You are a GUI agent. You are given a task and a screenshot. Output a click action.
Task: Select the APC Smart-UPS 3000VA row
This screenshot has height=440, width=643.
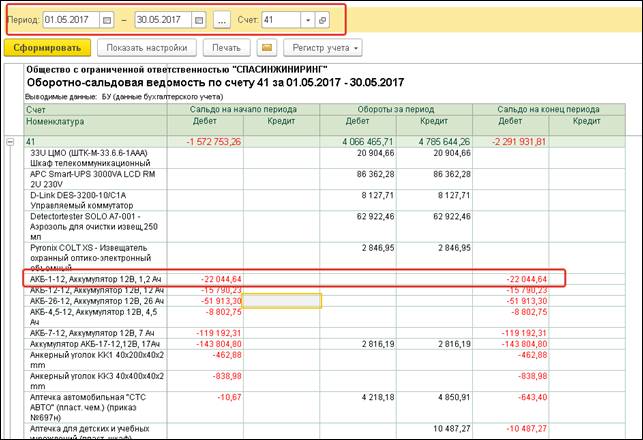(80, 179)
